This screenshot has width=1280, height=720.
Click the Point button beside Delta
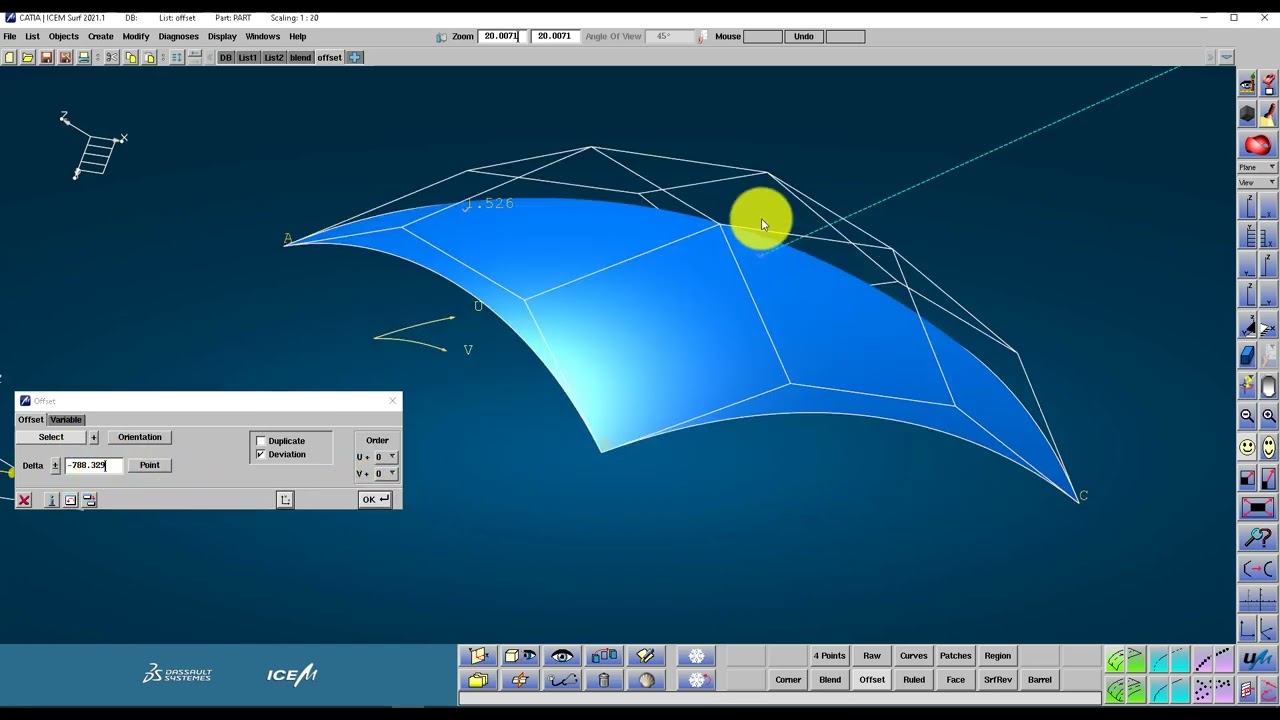tap(149, 465)
